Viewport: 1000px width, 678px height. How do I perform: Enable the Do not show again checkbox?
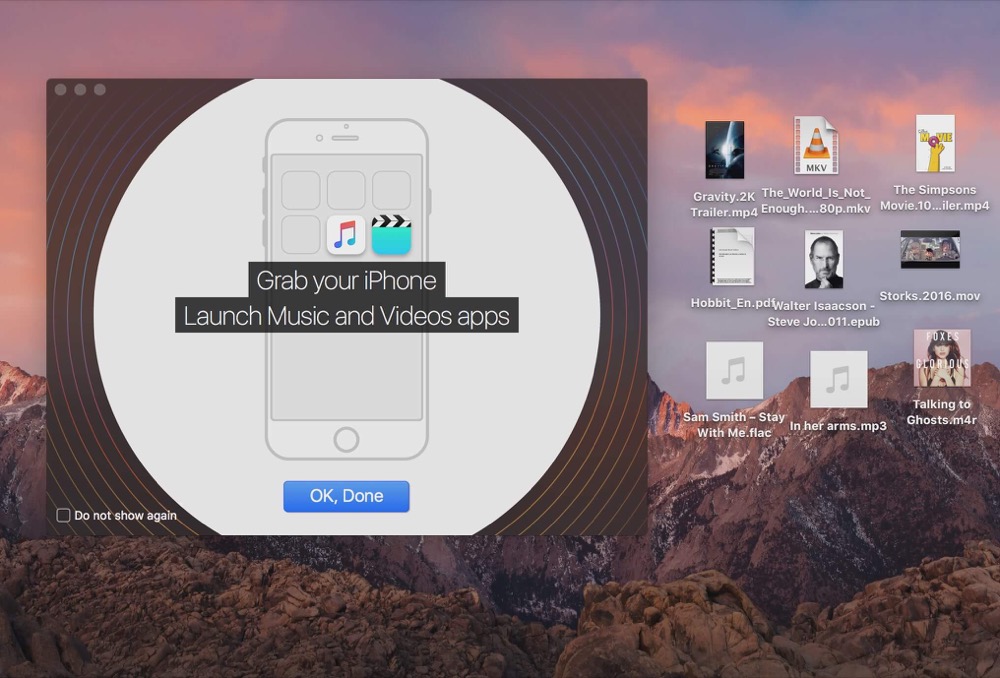[x=63, y=515]
